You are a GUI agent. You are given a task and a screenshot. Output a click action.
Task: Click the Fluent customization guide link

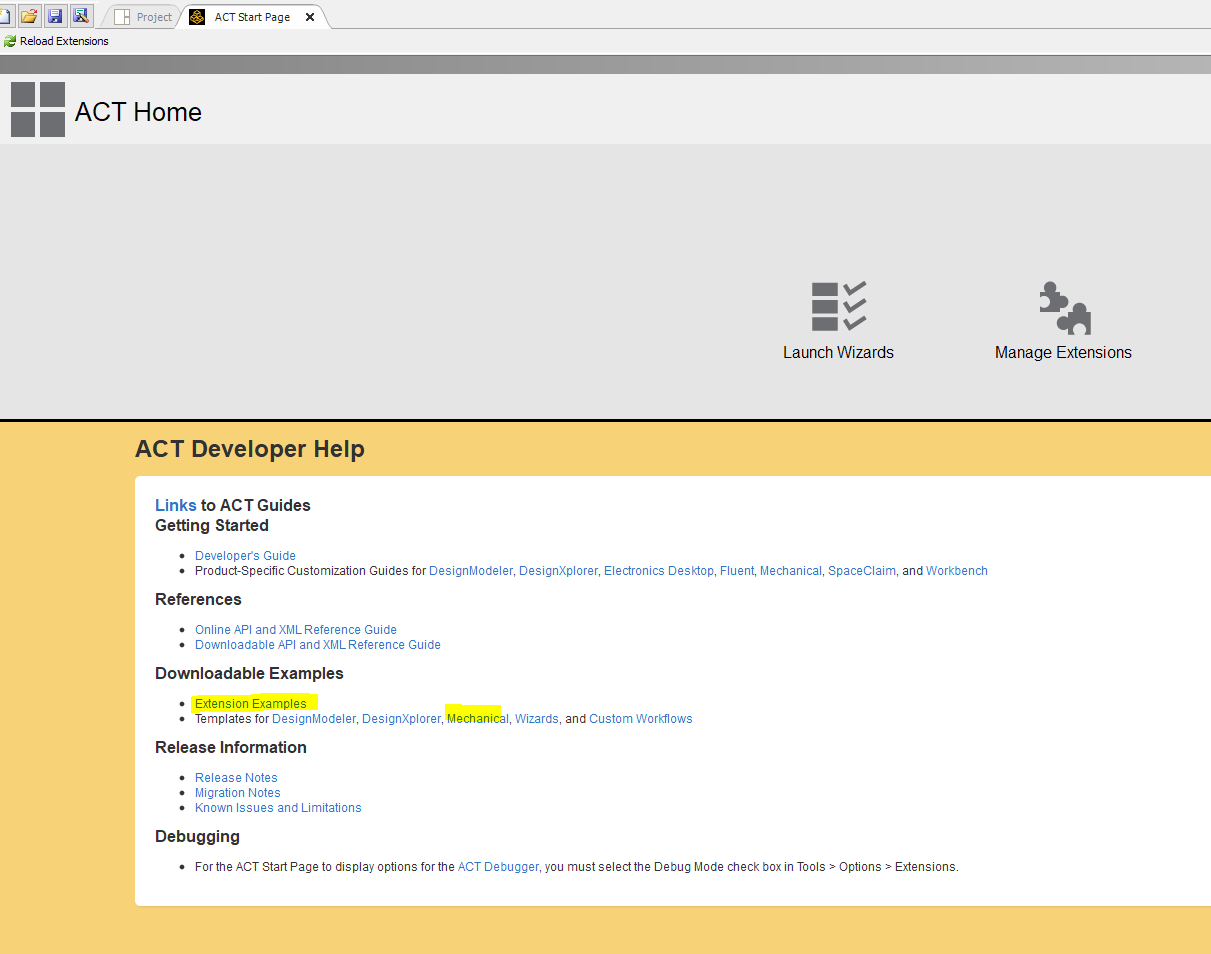(737, 571)
